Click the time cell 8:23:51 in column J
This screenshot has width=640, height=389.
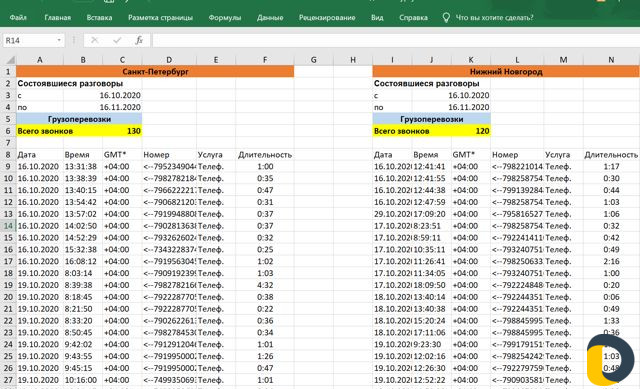[x=427, y=226]
